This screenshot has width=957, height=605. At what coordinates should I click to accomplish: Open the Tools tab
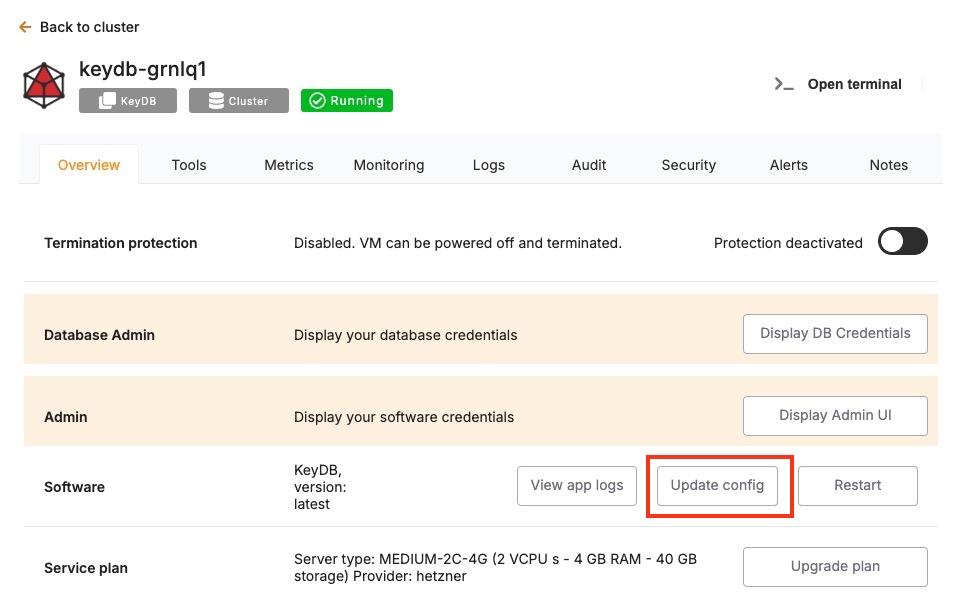pyautogui.click(x=188, y=165)
